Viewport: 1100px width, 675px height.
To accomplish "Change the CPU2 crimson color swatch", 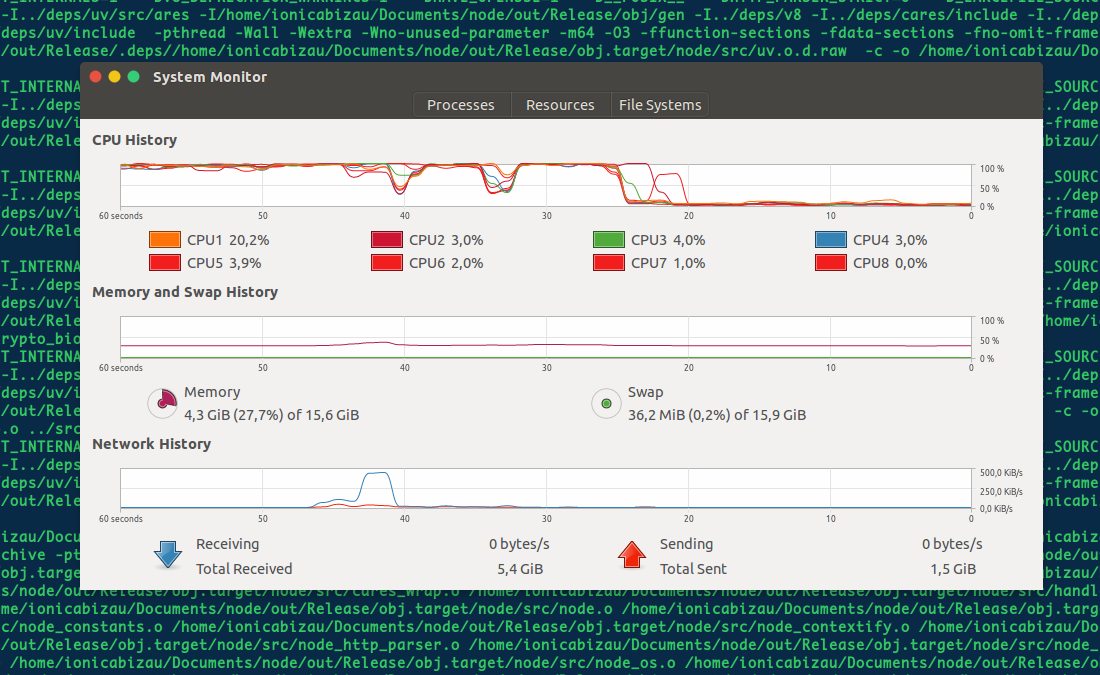I will point(386,240).
